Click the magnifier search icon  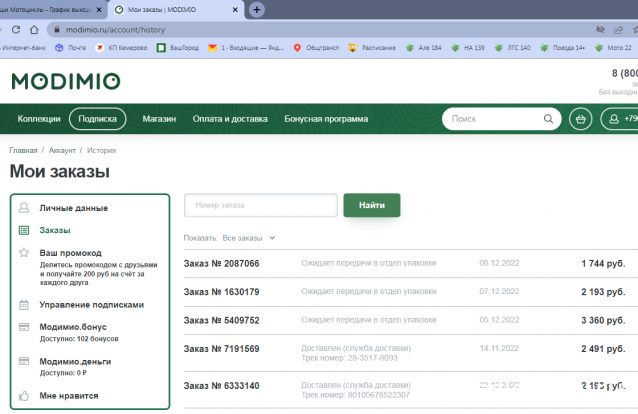pyautogui.click(x=548, y=119)
